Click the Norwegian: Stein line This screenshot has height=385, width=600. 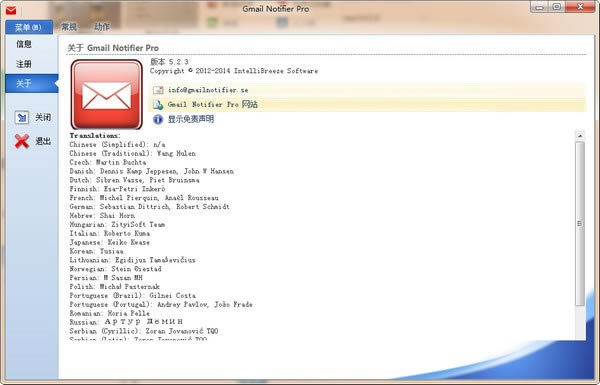115,269
